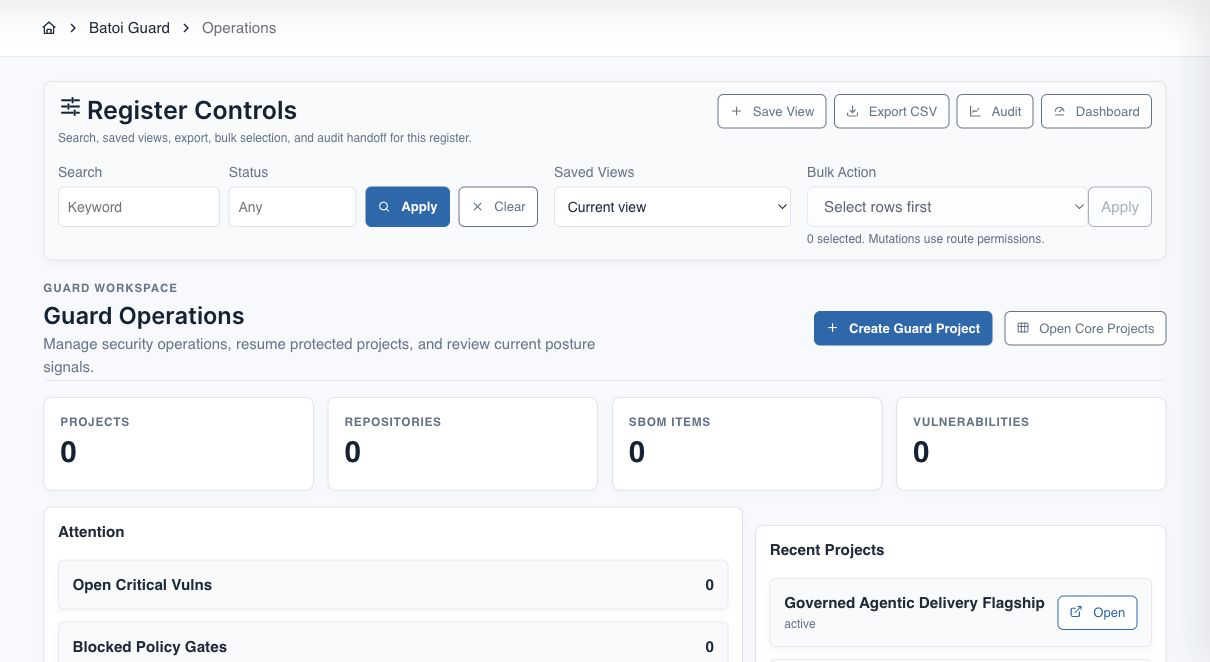This screenshot has width=1210, height=662.
Task: Click magnifier icon in blue Apply button
Action: coord(384,207)
